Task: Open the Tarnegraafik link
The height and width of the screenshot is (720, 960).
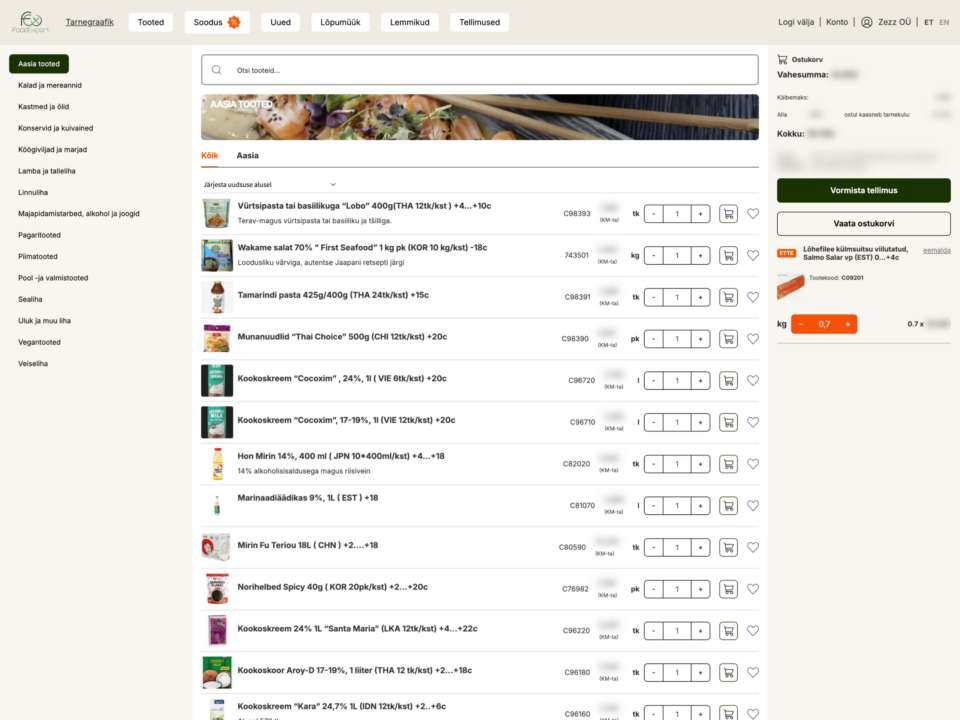Action: pyautogui.click(x=89, y=22)
